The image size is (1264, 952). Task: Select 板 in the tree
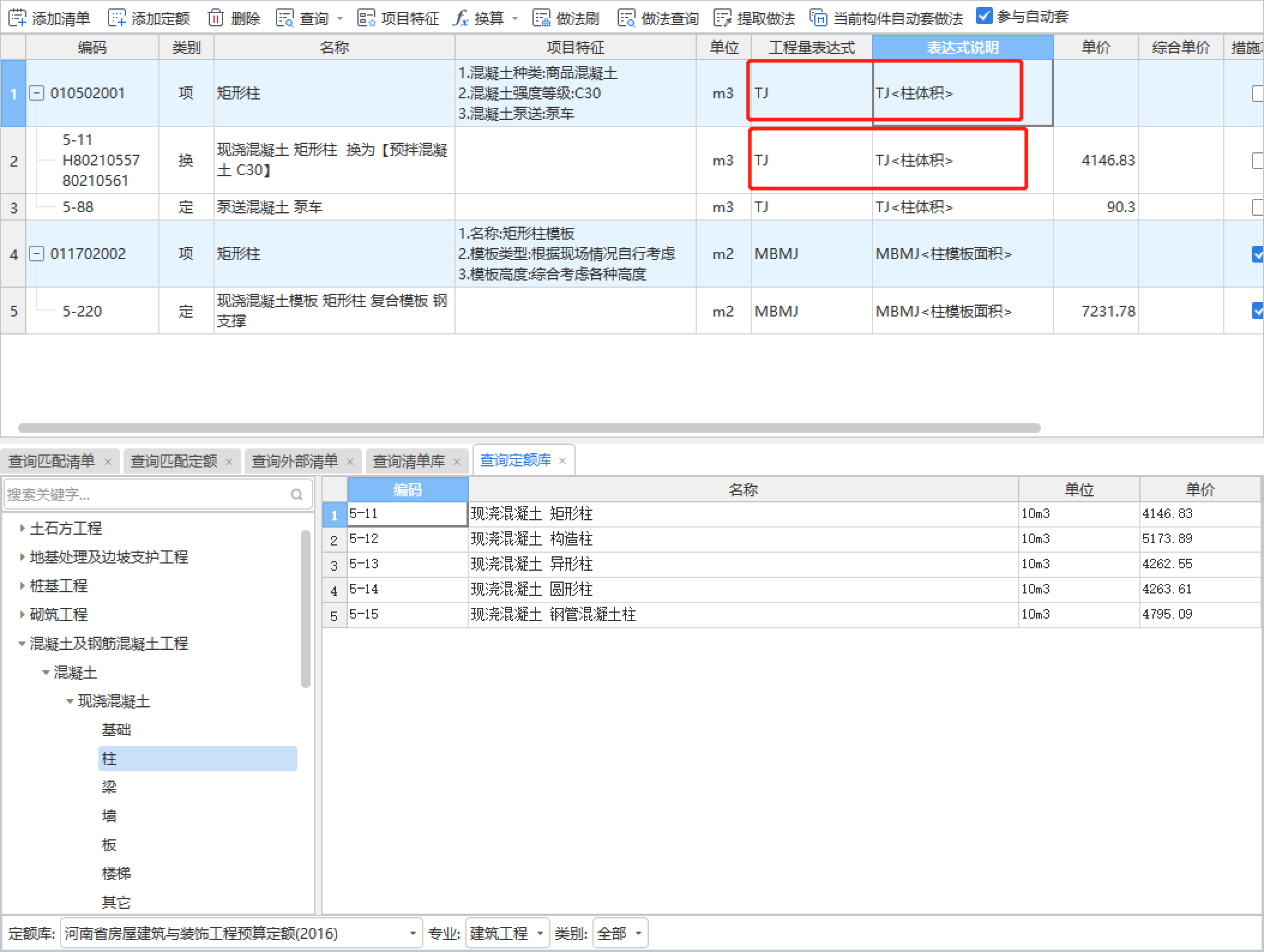[109, 845]
